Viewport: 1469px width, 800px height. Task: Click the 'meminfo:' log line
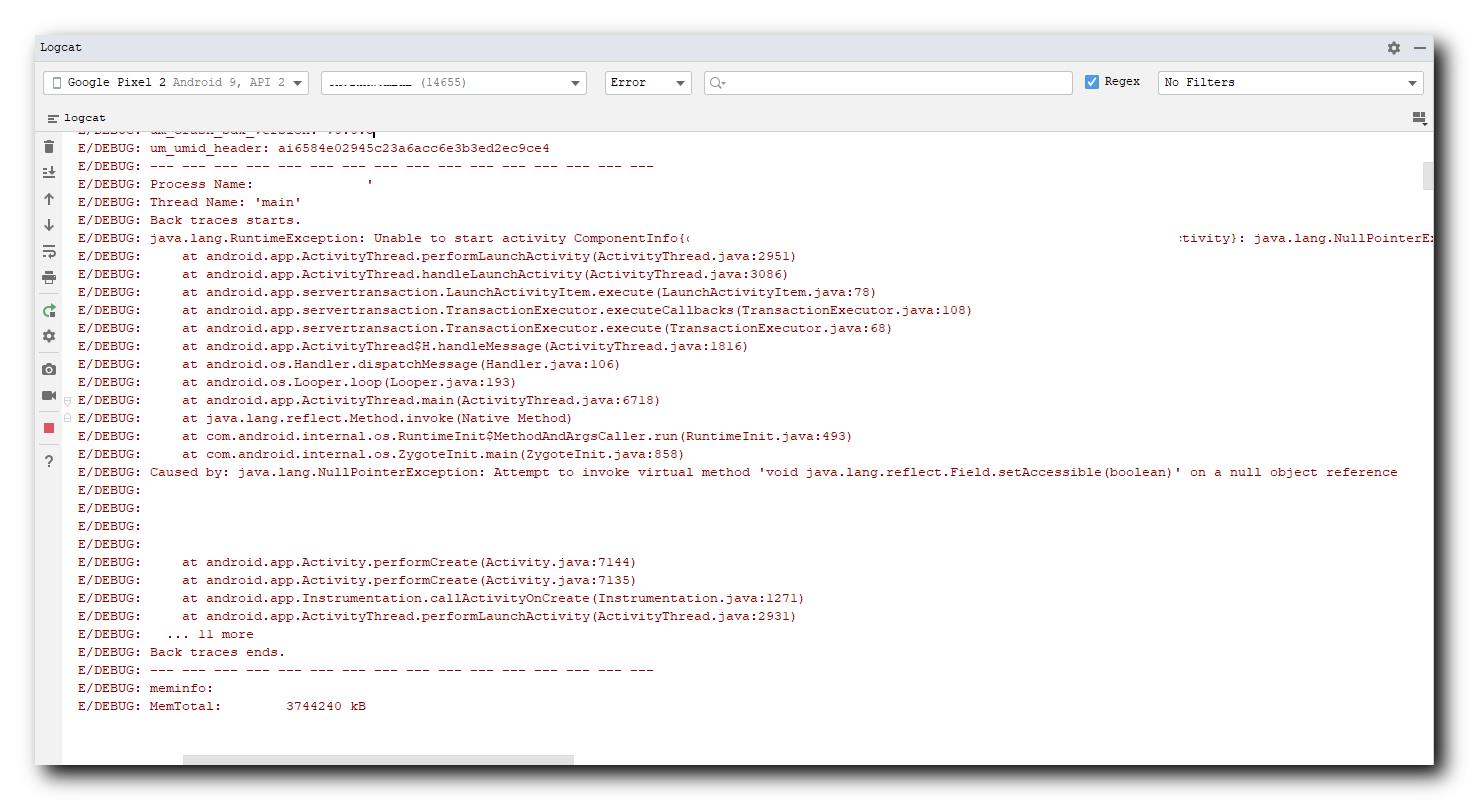click(x=145, y=688)
